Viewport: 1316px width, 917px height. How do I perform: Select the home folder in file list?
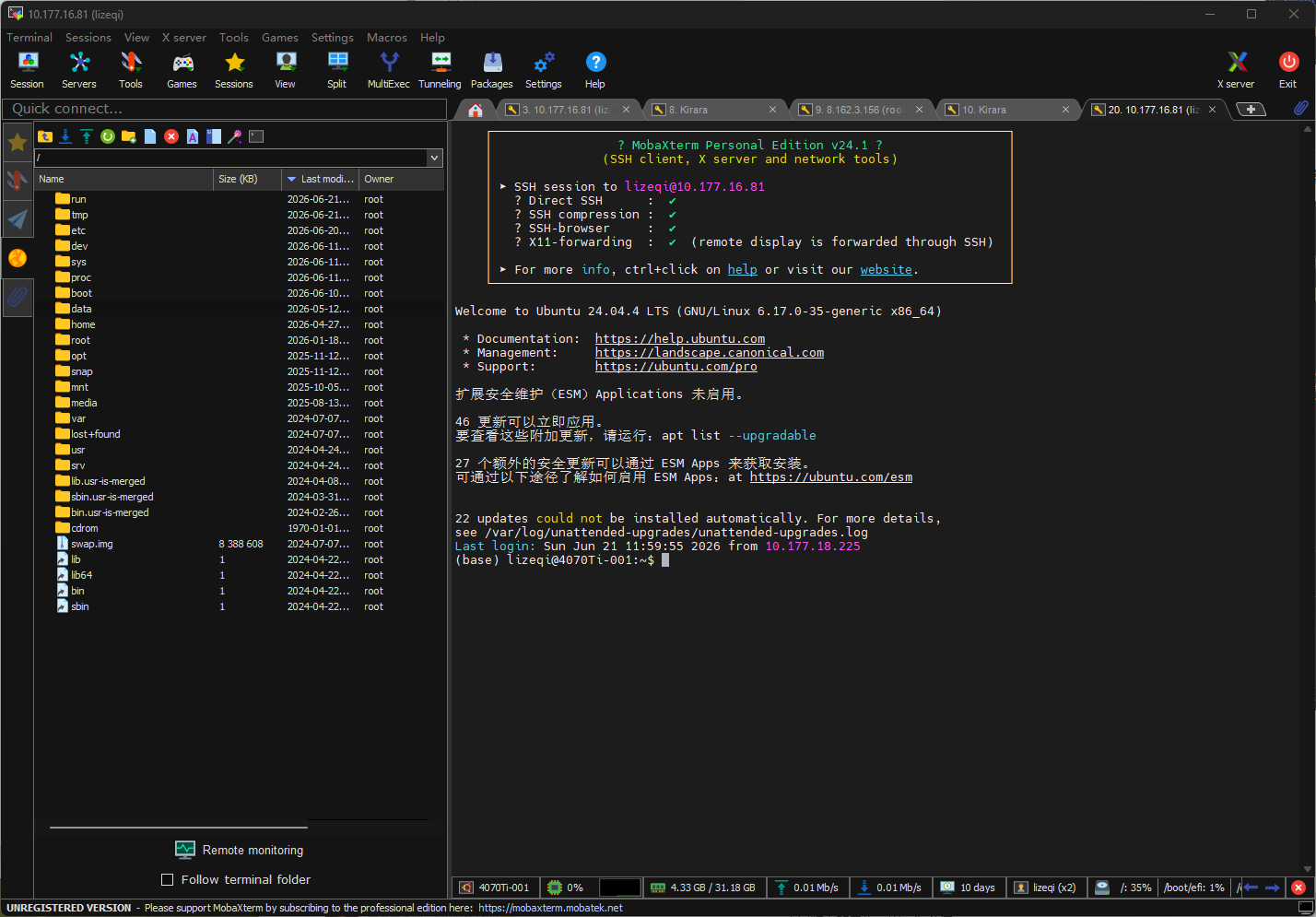(240, 324)
